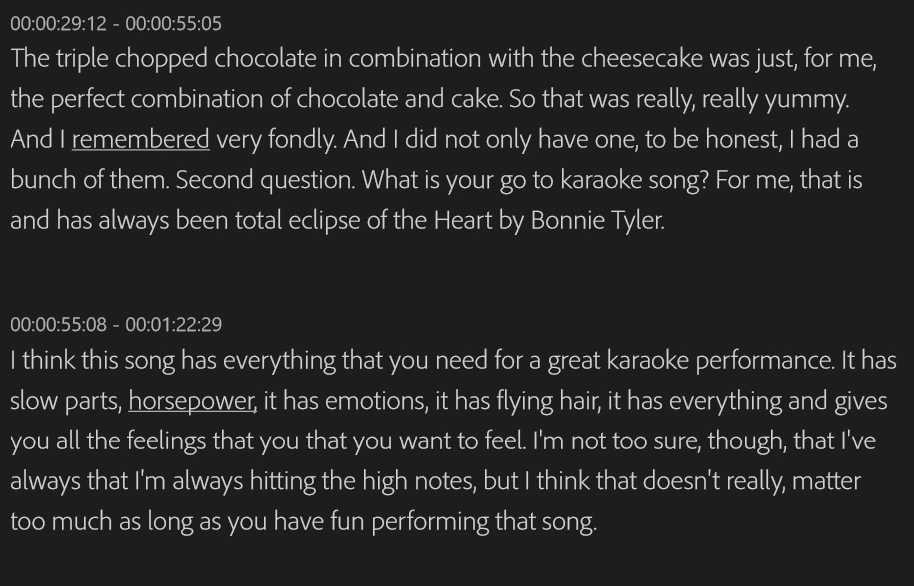Click the underlined word "remembered"
The width and height of the screenshot is (914, 586).
140,140
